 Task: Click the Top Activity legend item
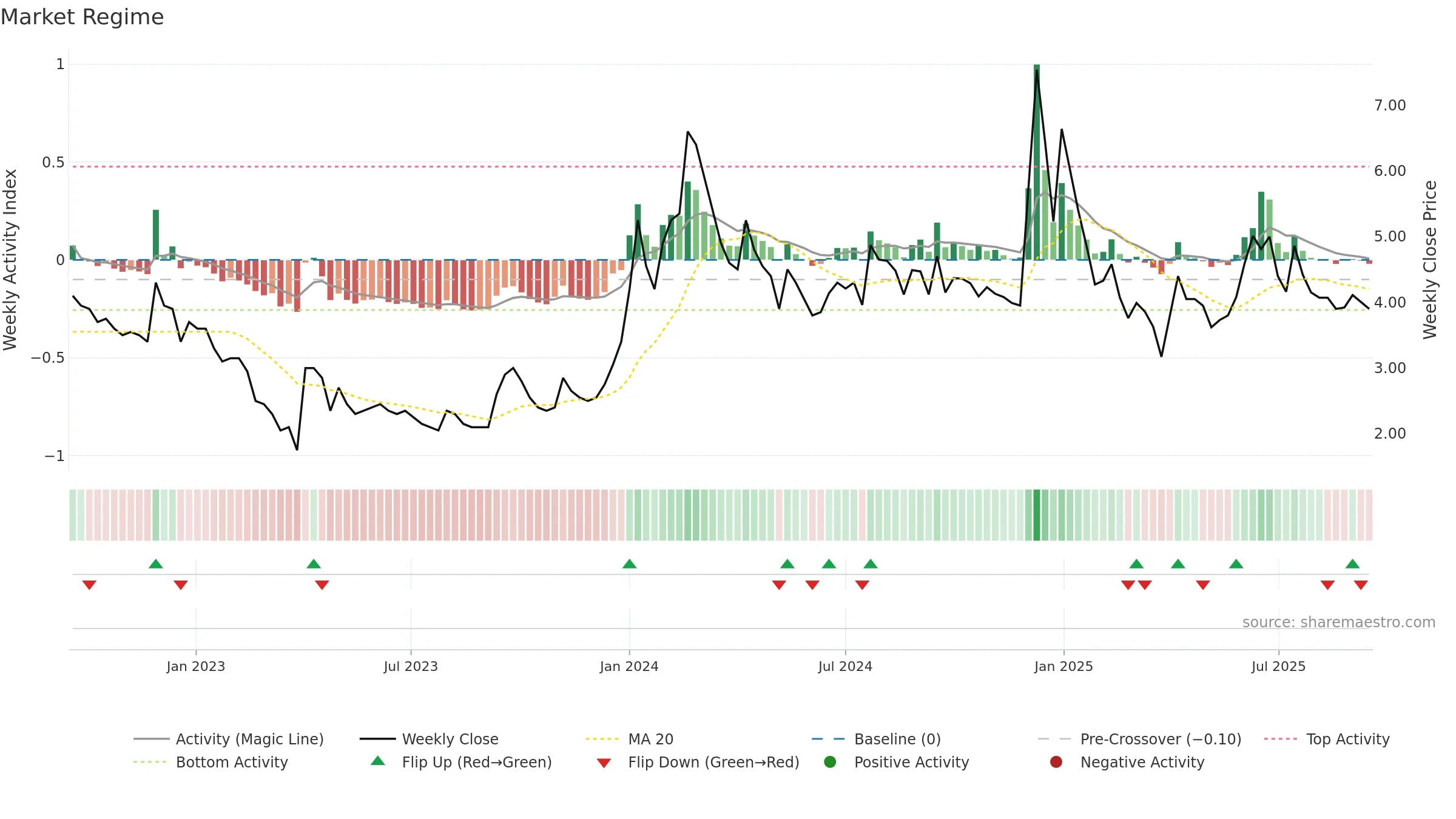point(1326,739)
